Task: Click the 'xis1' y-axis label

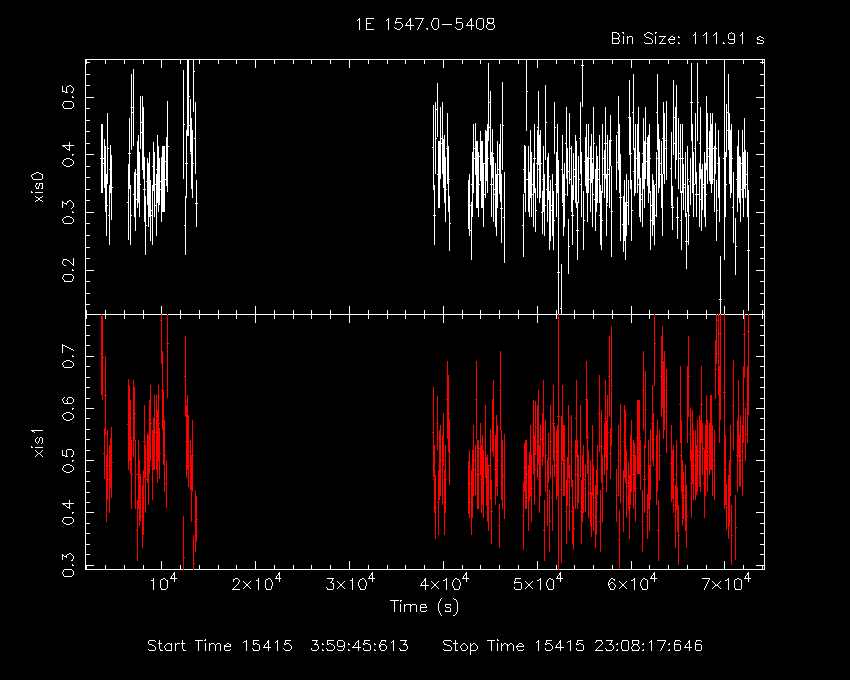Action: coord(38,442)
